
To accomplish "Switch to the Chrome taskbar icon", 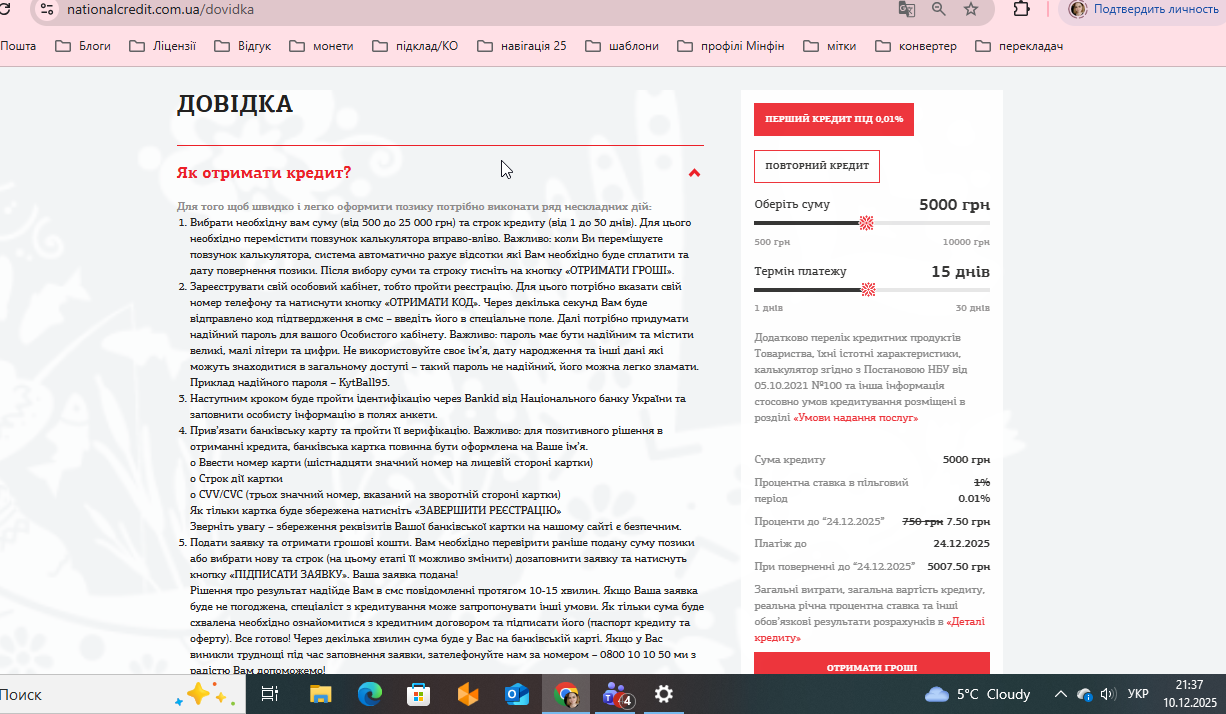I will [x=567, y=693].
